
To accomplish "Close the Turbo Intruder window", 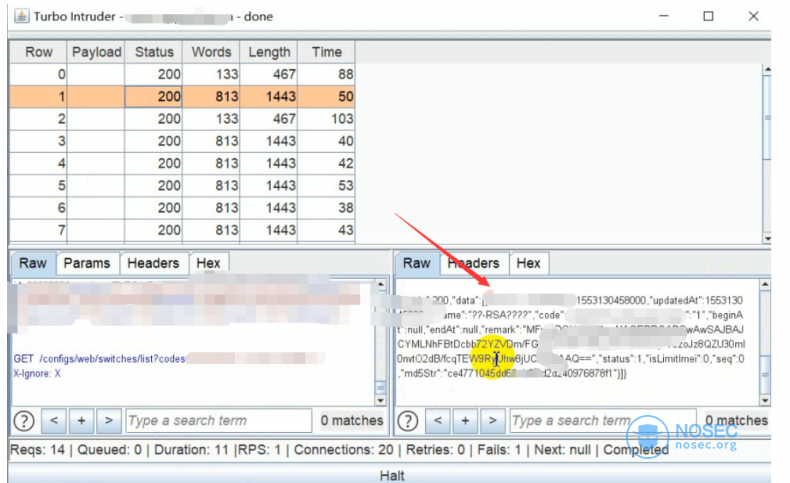I will [753, 16].
